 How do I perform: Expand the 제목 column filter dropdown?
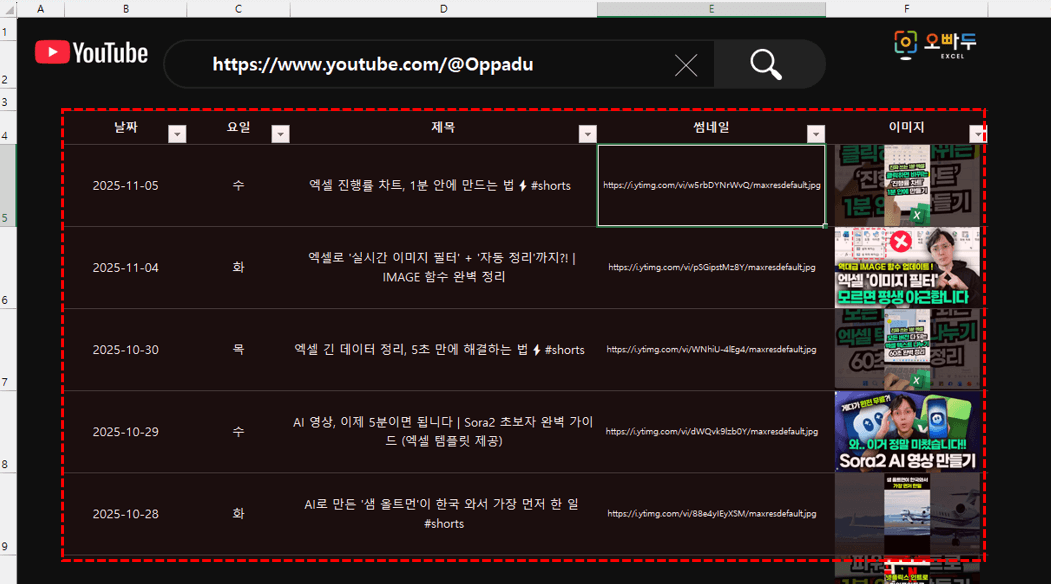tap(587, 134)
